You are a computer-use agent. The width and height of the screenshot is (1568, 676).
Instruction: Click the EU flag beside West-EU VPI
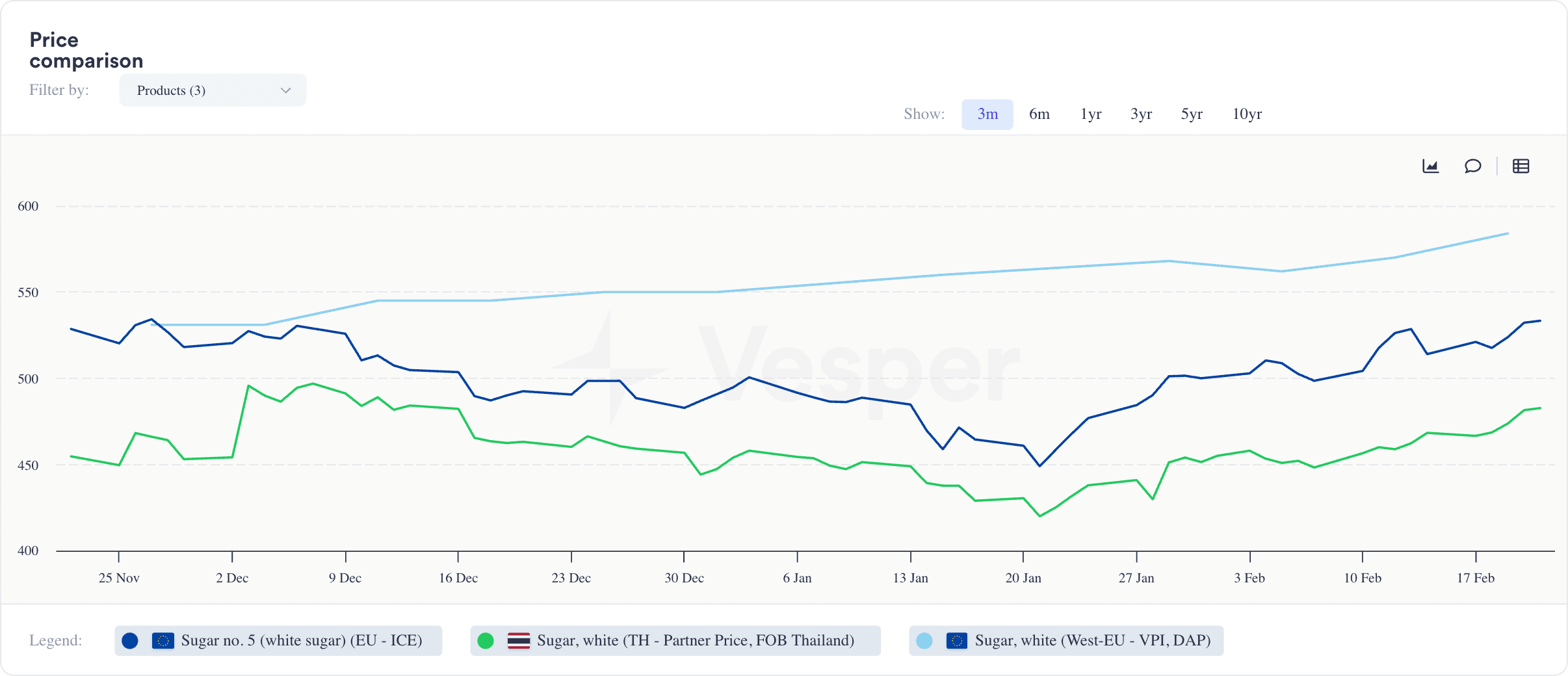956,641
